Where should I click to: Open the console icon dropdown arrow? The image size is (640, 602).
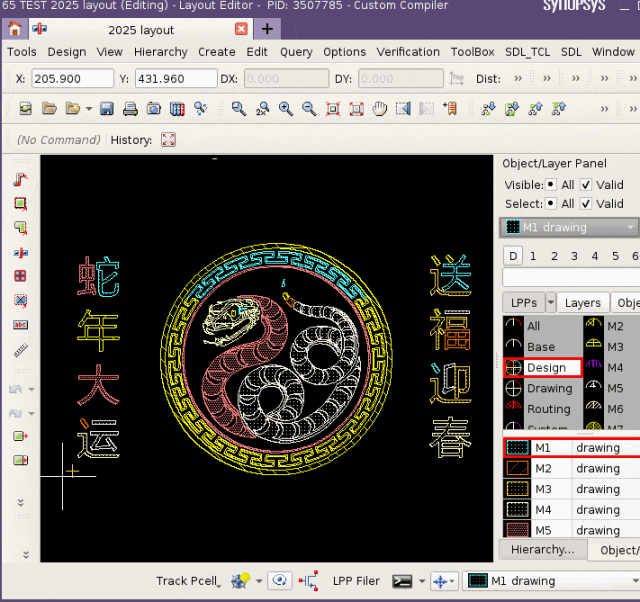[x=422, y=581]
